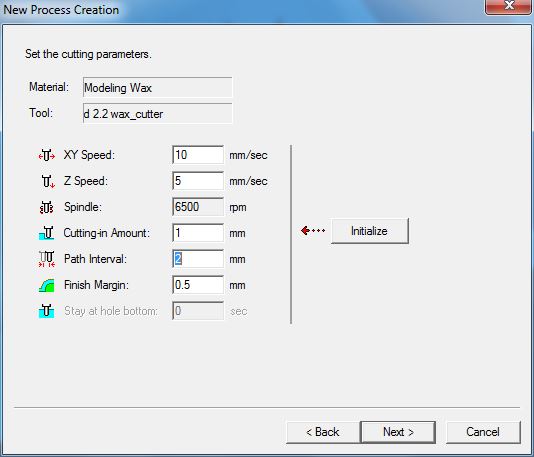Click the Cutting-in Amount icon
Viewport: 534px width, 457px height.
pyautogui.click(x=47, y=233)
